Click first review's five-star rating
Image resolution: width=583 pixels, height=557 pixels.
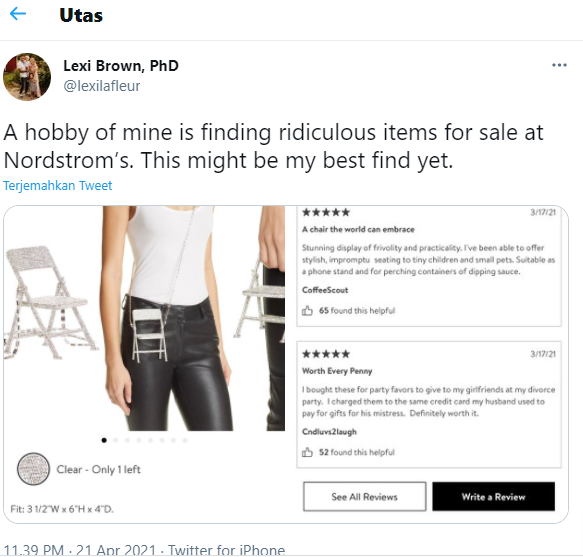point(326,212)
